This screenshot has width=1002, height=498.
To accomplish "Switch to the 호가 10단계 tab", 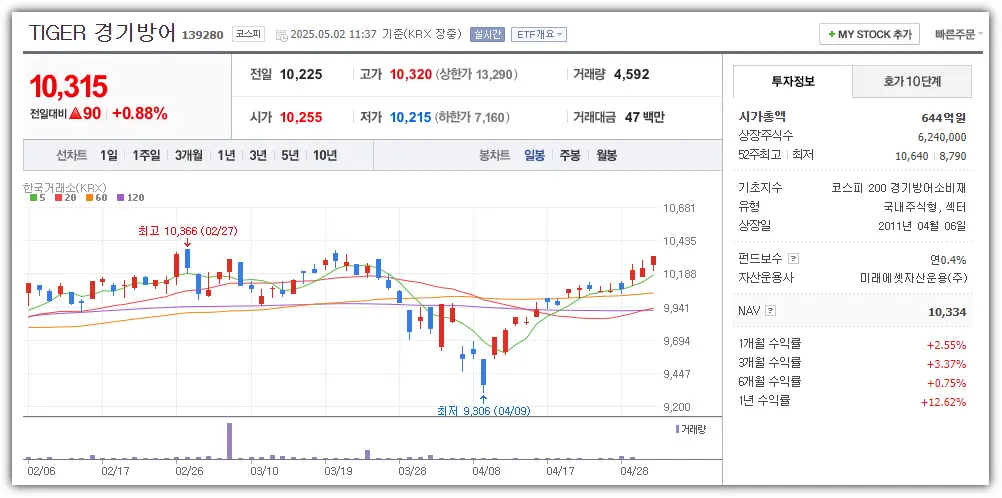I will (x=912, y=81).
